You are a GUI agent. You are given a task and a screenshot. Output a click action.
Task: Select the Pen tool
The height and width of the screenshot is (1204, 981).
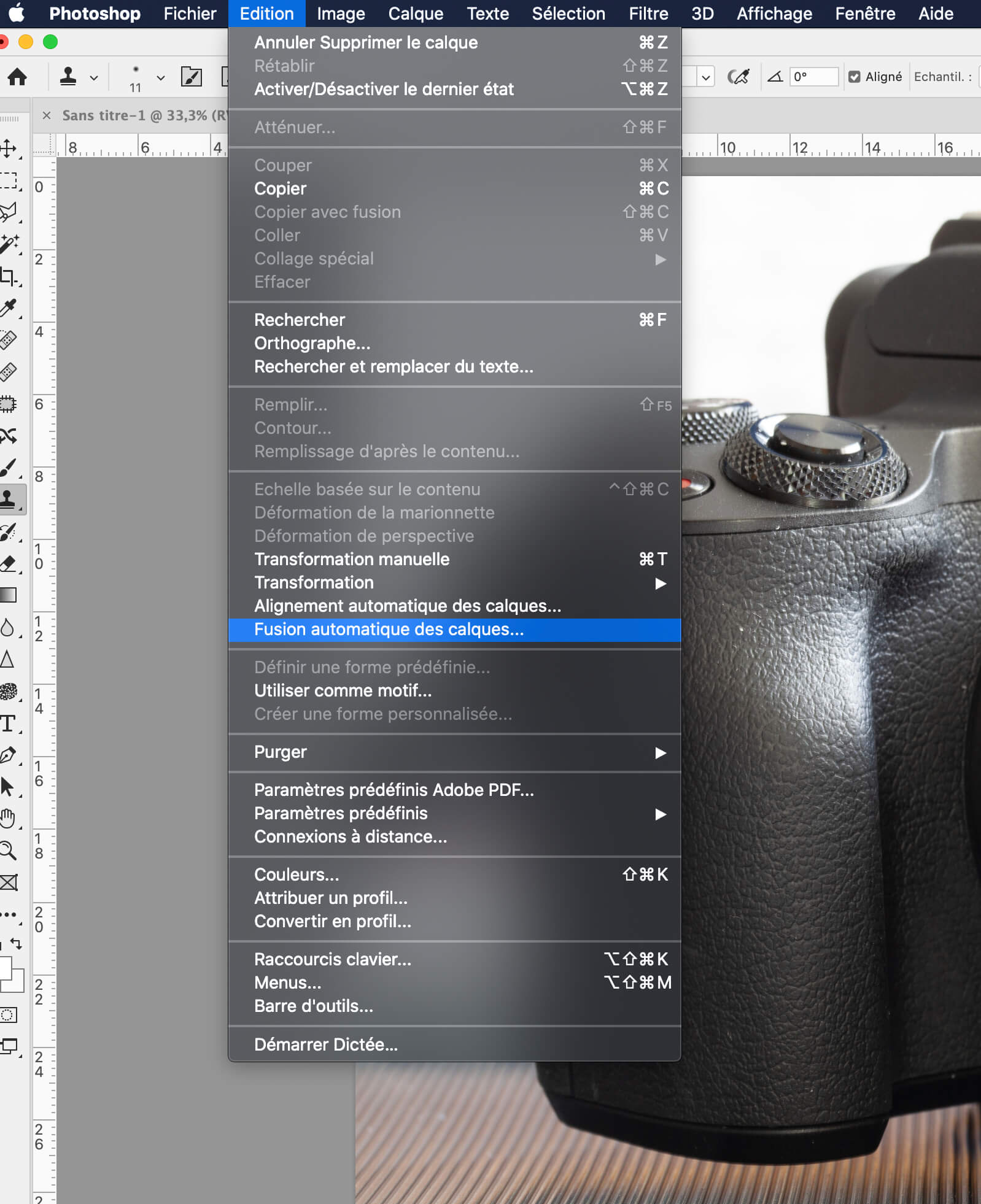coord(9,755)
